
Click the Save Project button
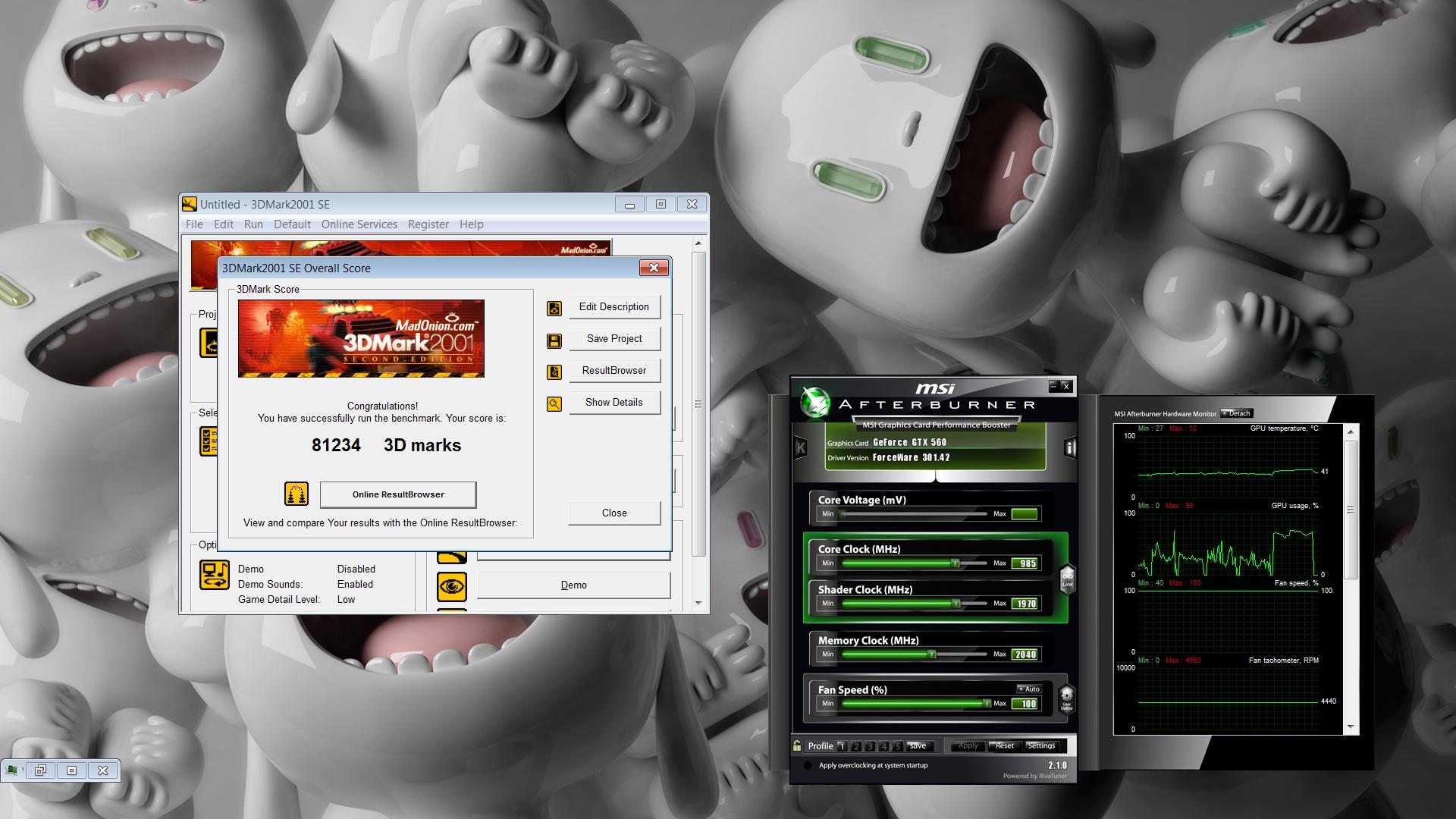coord(614,339)
